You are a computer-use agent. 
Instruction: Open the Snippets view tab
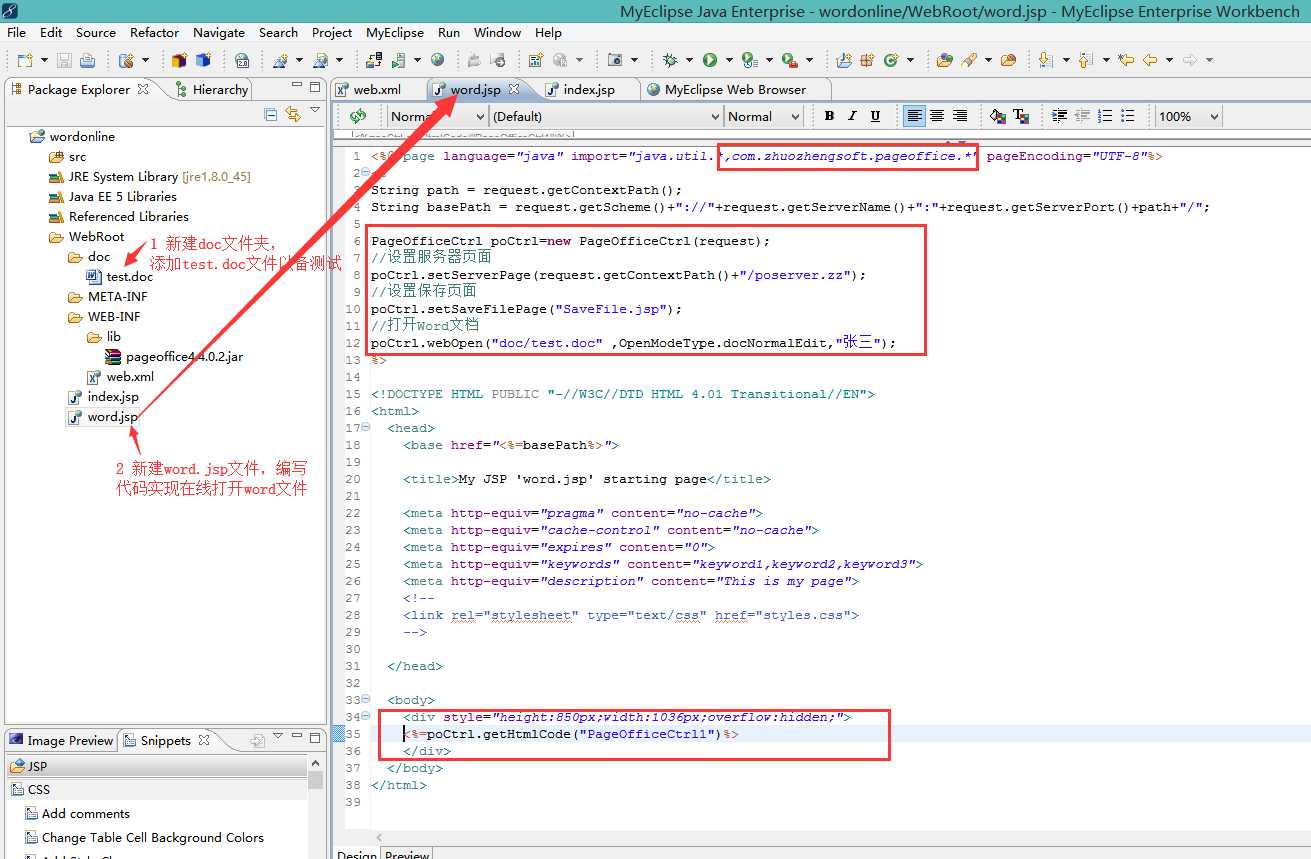[x=166, y=740]
